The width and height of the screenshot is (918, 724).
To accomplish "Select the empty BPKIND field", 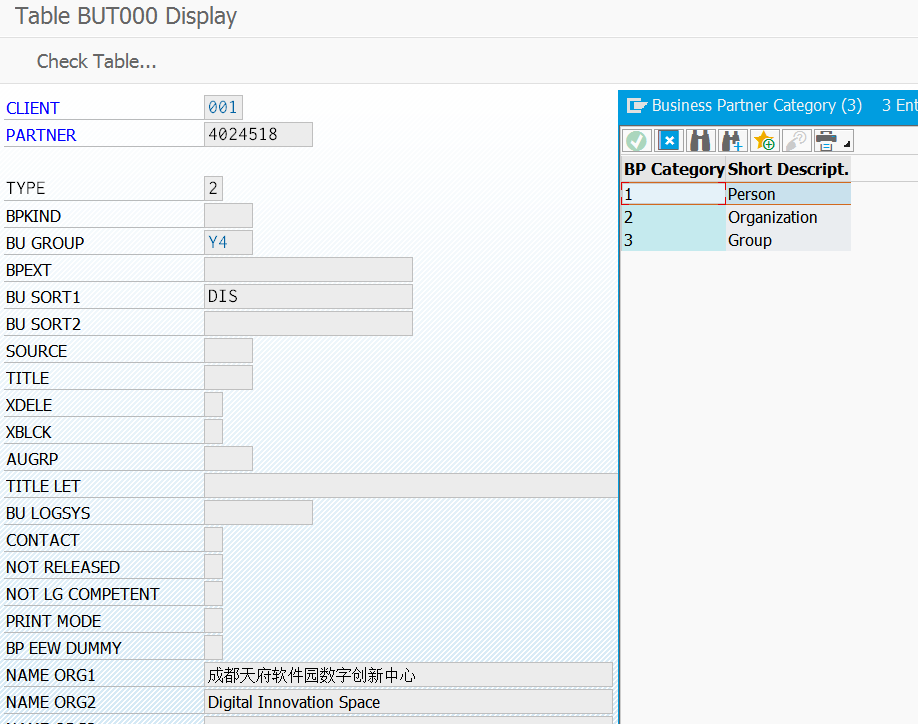I will (x=228, y=215).
